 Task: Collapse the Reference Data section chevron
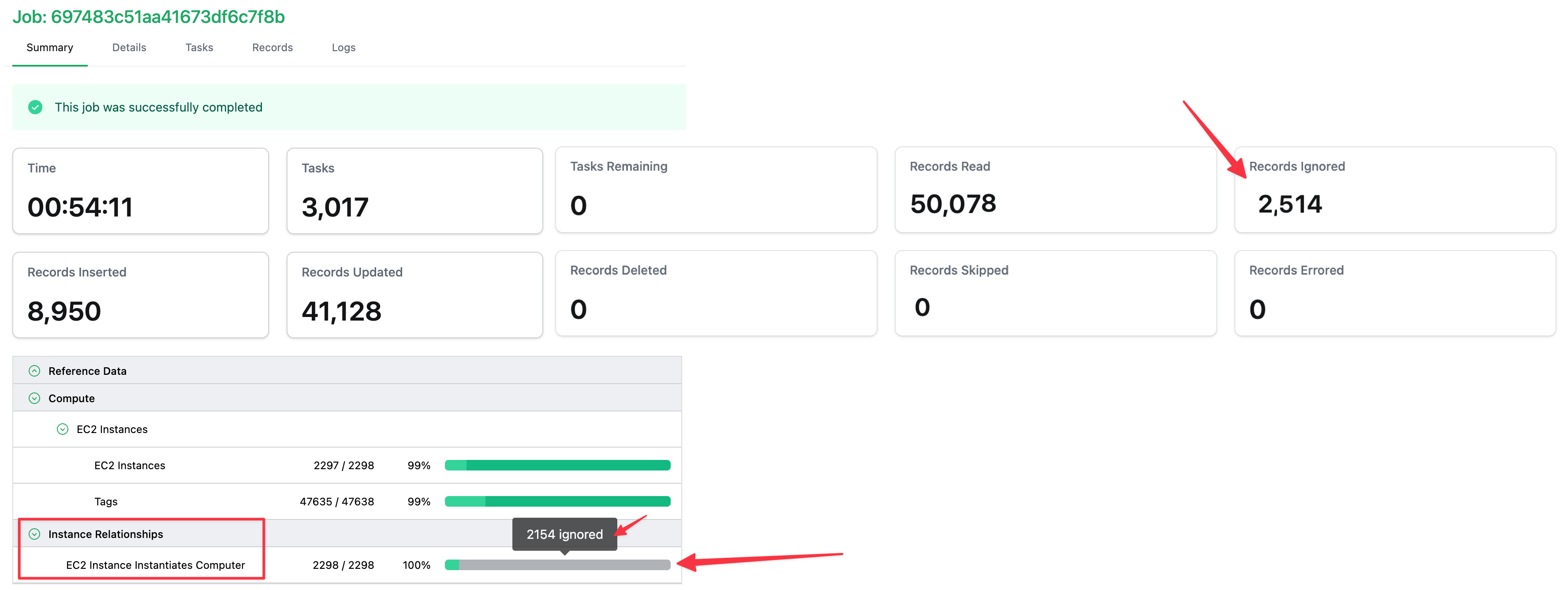point(35,371)
